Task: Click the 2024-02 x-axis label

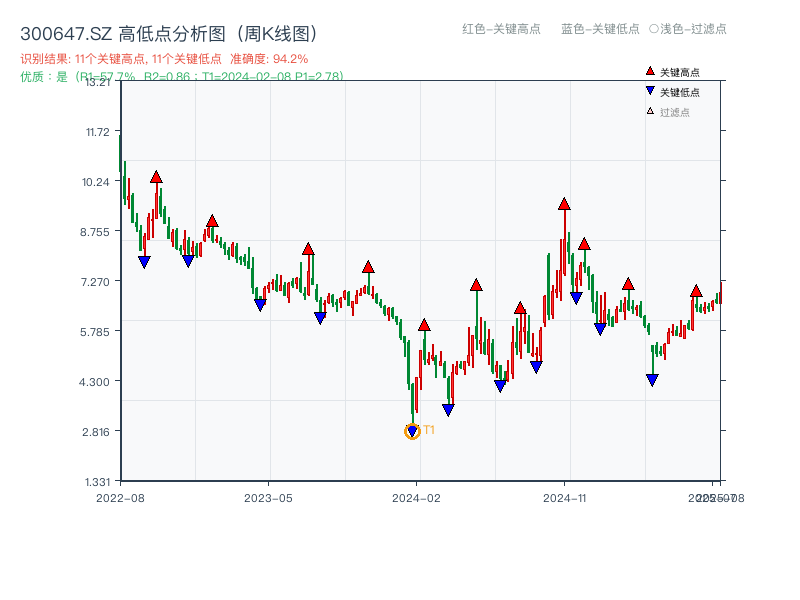Action: pos(416,498)
